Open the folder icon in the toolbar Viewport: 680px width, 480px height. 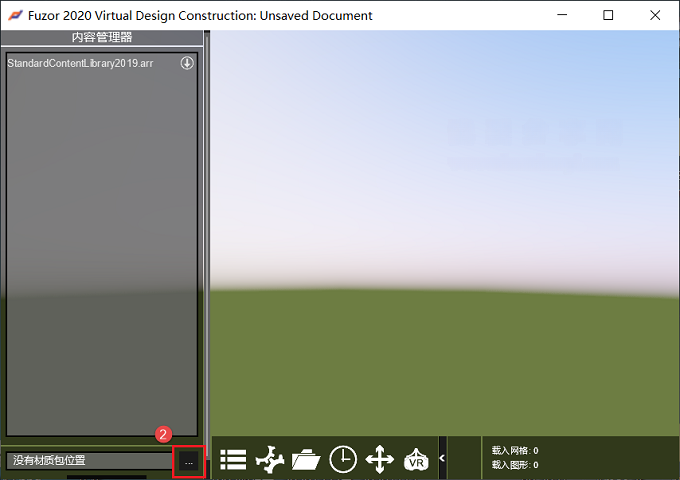[x=306, y=460]
